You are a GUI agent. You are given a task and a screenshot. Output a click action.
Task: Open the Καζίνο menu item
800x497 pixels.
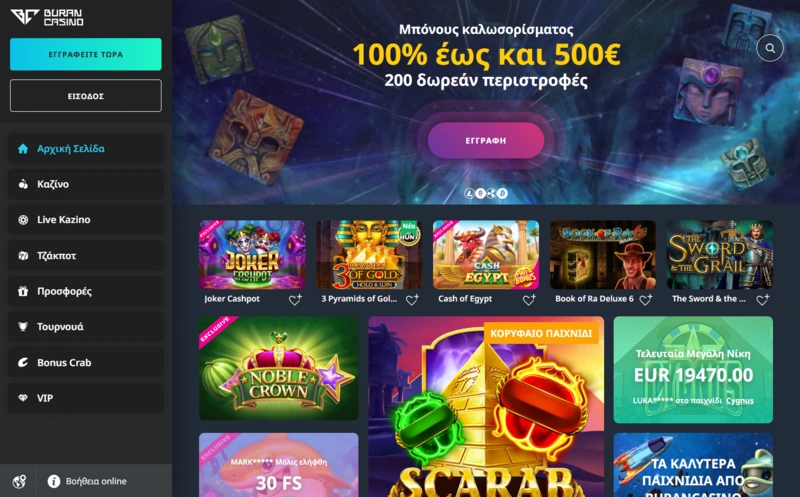tap(86, 184)
